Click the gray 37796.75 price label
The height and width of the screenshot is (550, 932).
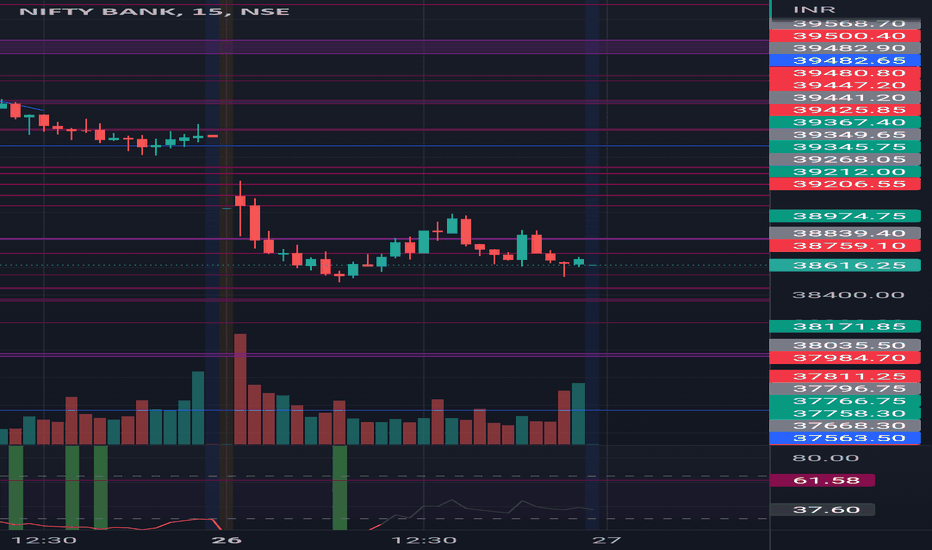click(845, 389)
